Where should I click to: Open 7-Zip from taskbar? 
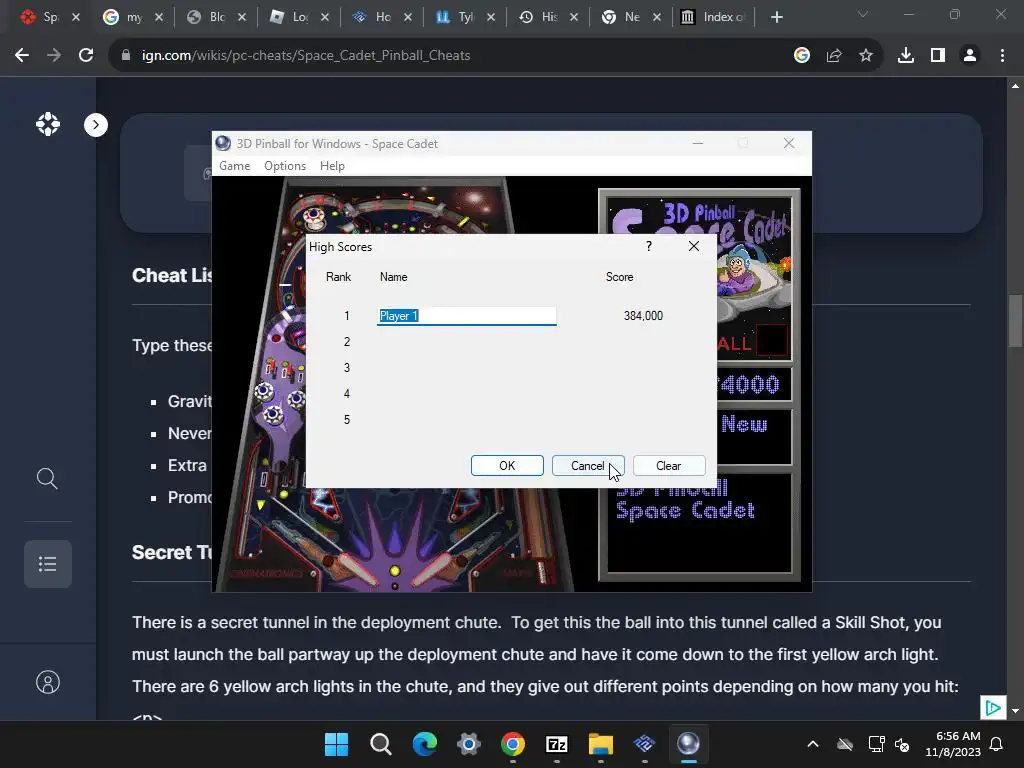[556, 744]
